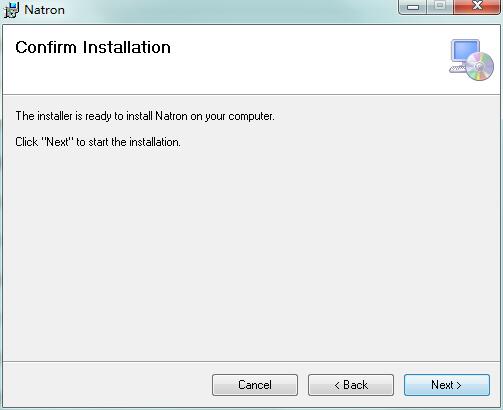Click Next to start the installation
The height and width of the screenshot is (410, 503).
447,385
